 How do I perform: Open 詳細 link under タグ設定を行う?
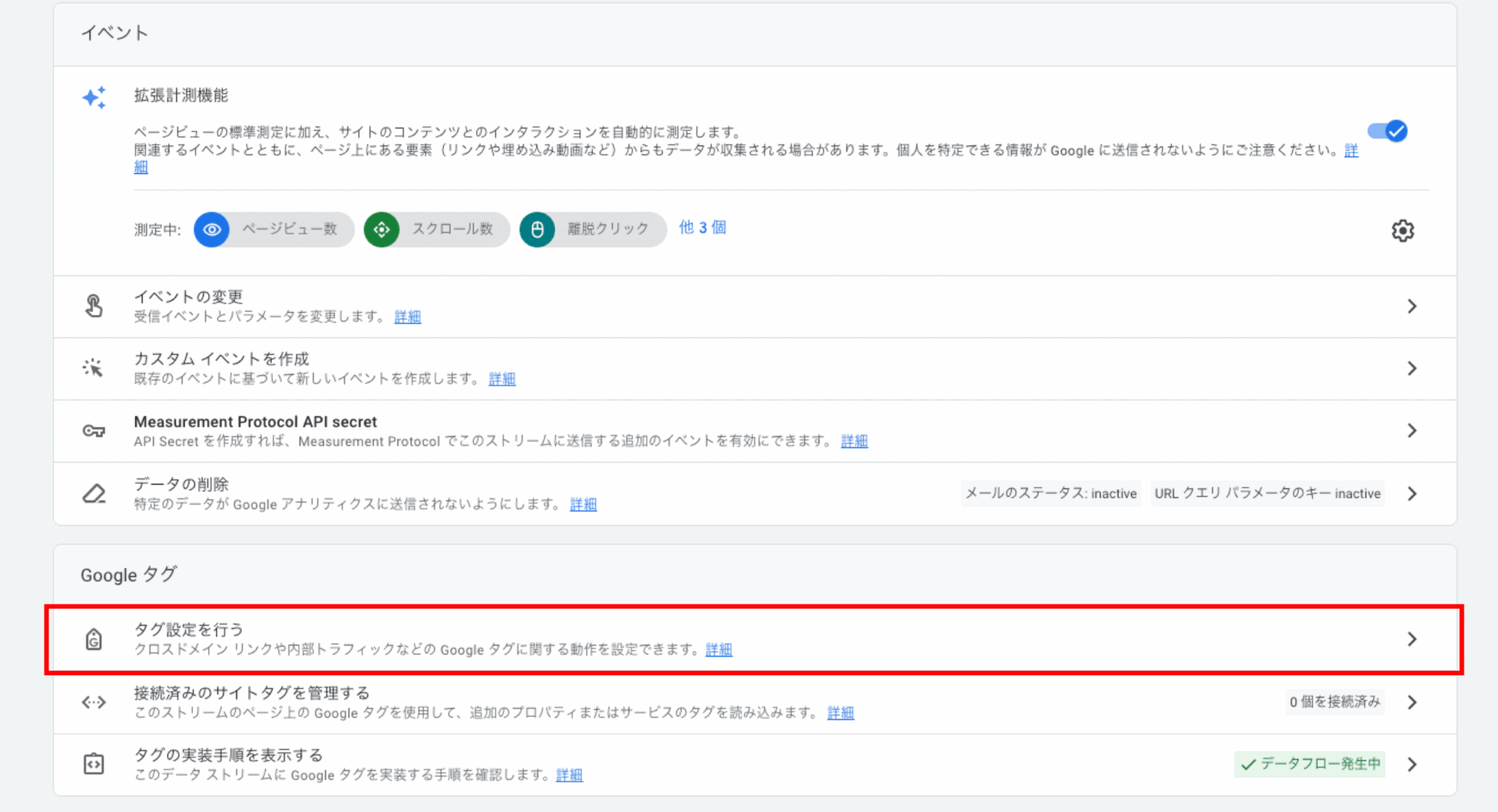pos(719,650)
